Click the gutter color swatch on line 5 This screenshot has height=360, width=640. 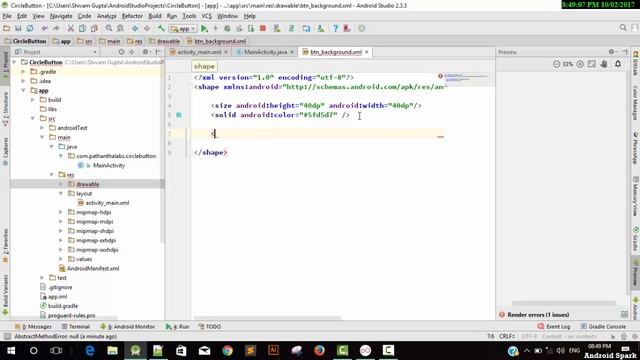coord(179,115)
